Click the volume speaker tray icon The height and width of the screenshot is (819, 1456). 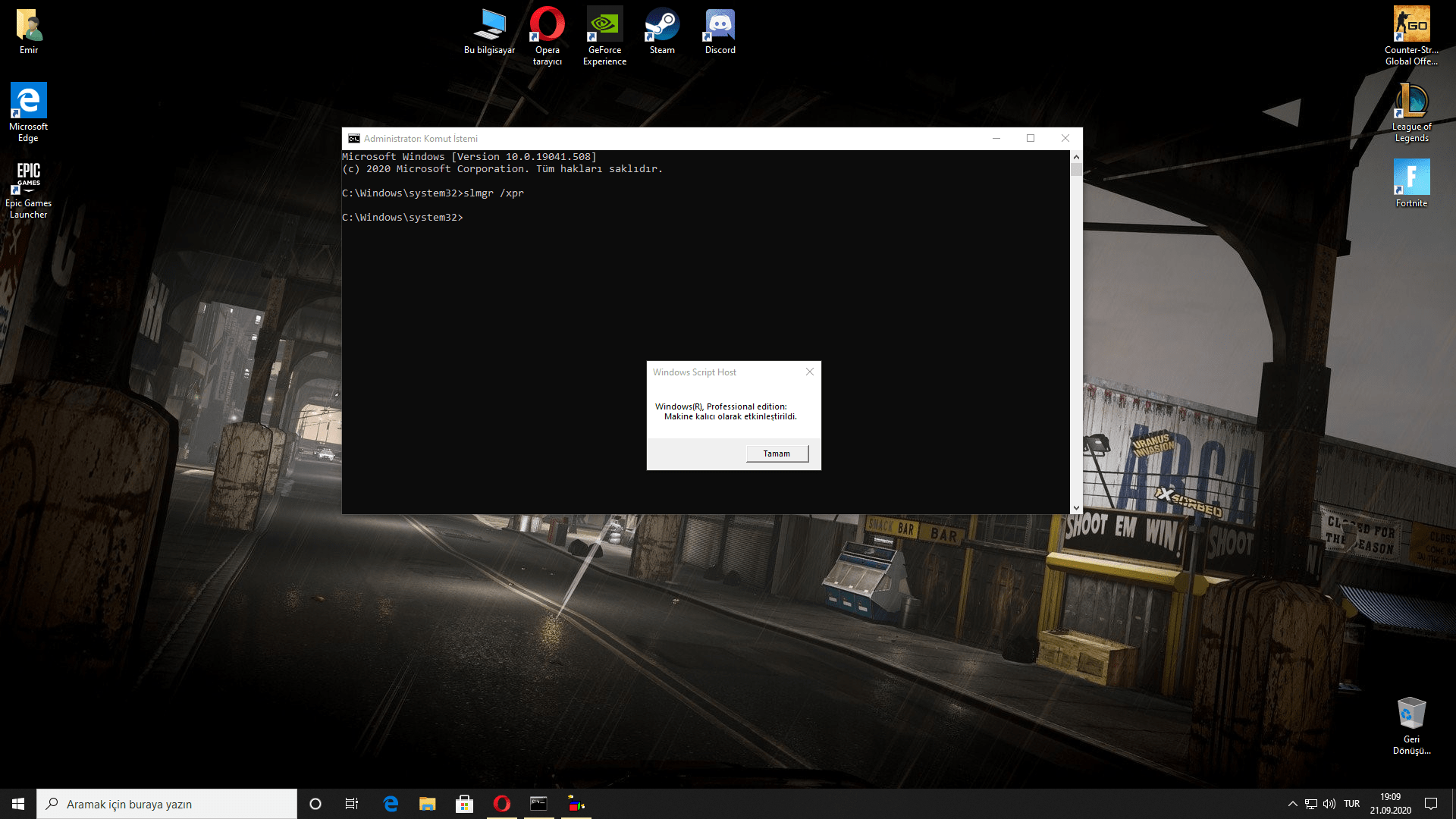point(1329,804)
